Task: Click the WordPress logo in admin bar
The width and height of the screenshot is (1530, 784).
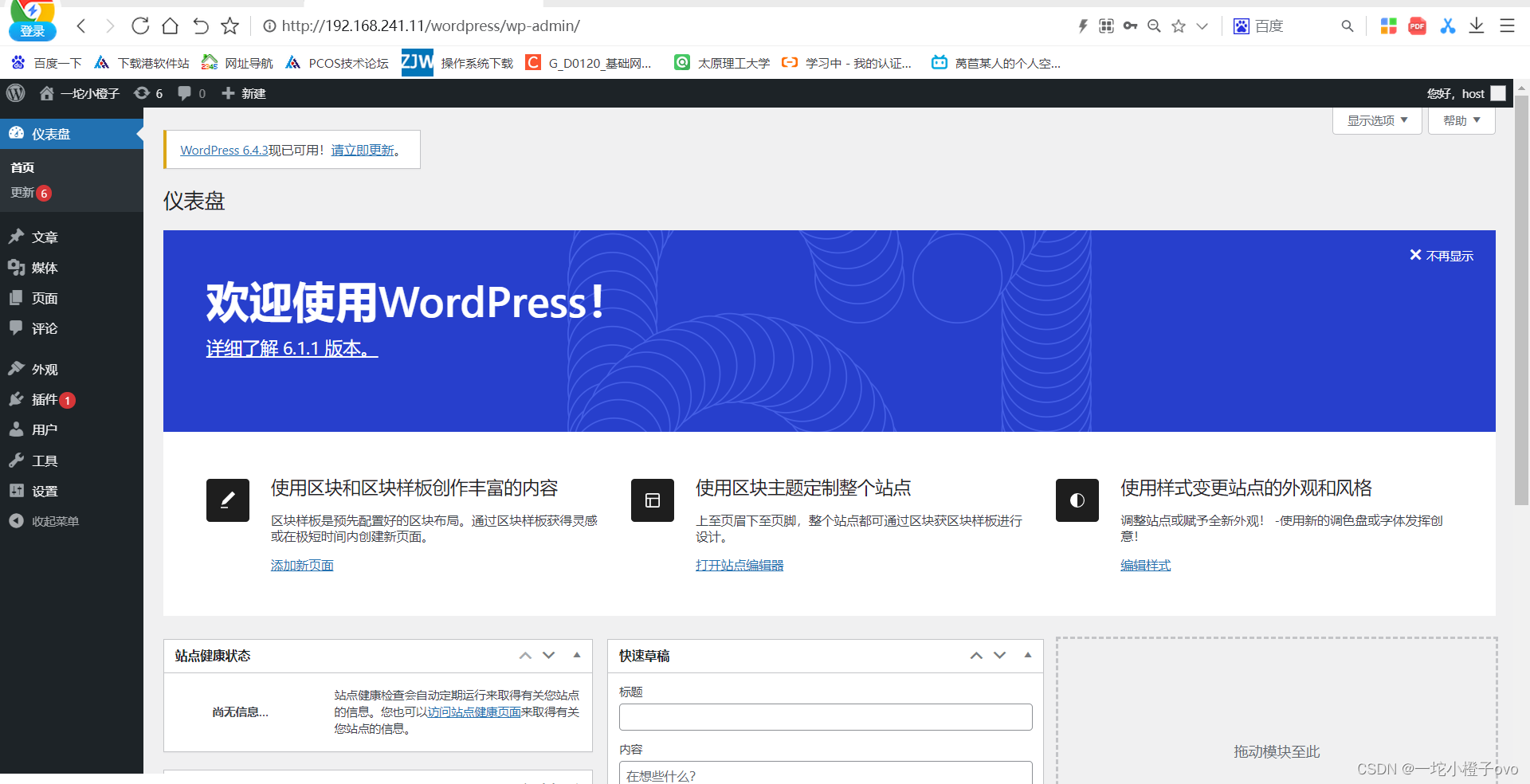Action: tap(16, 93)
